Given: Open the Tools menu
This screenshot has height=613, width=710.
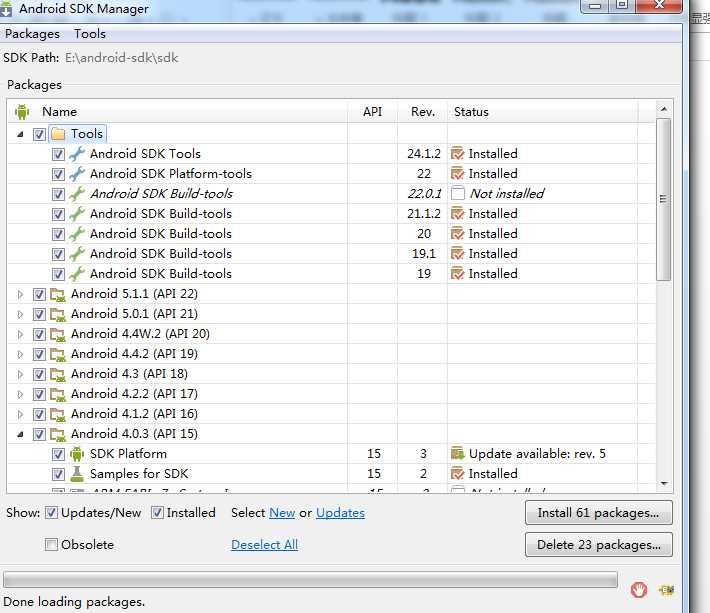Looking at the screenshot, I should tap(90, 34).
